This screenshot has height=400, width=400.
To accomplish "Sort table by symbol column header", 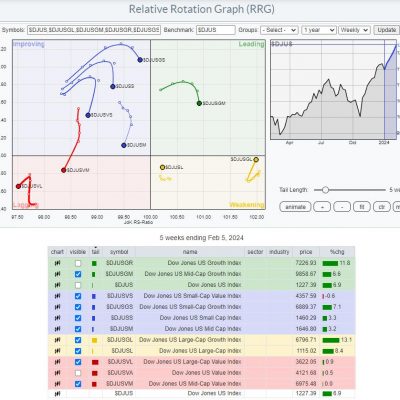I will [119, 252].
